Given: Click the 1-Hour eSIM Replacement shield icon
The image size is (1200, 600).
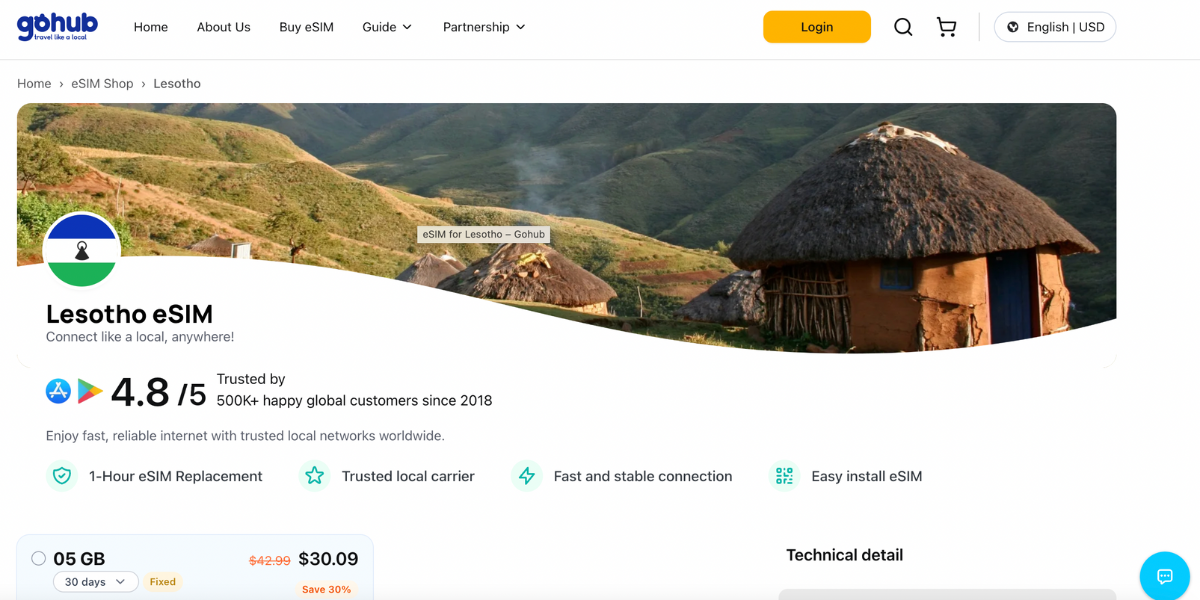Looking at the screenshot, I should coord(62,476).
